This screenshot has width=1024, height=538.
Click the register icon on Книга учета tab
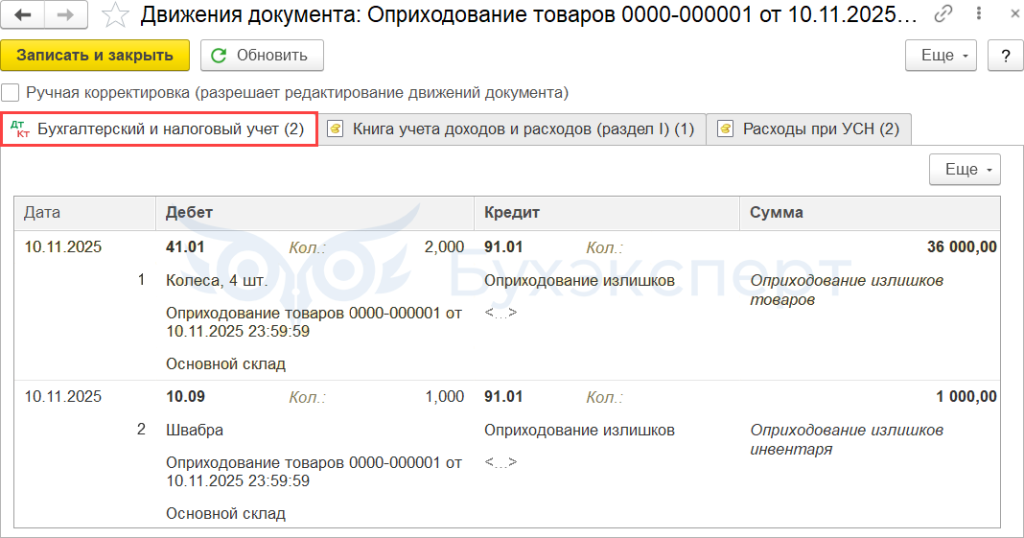pos(336,129)
